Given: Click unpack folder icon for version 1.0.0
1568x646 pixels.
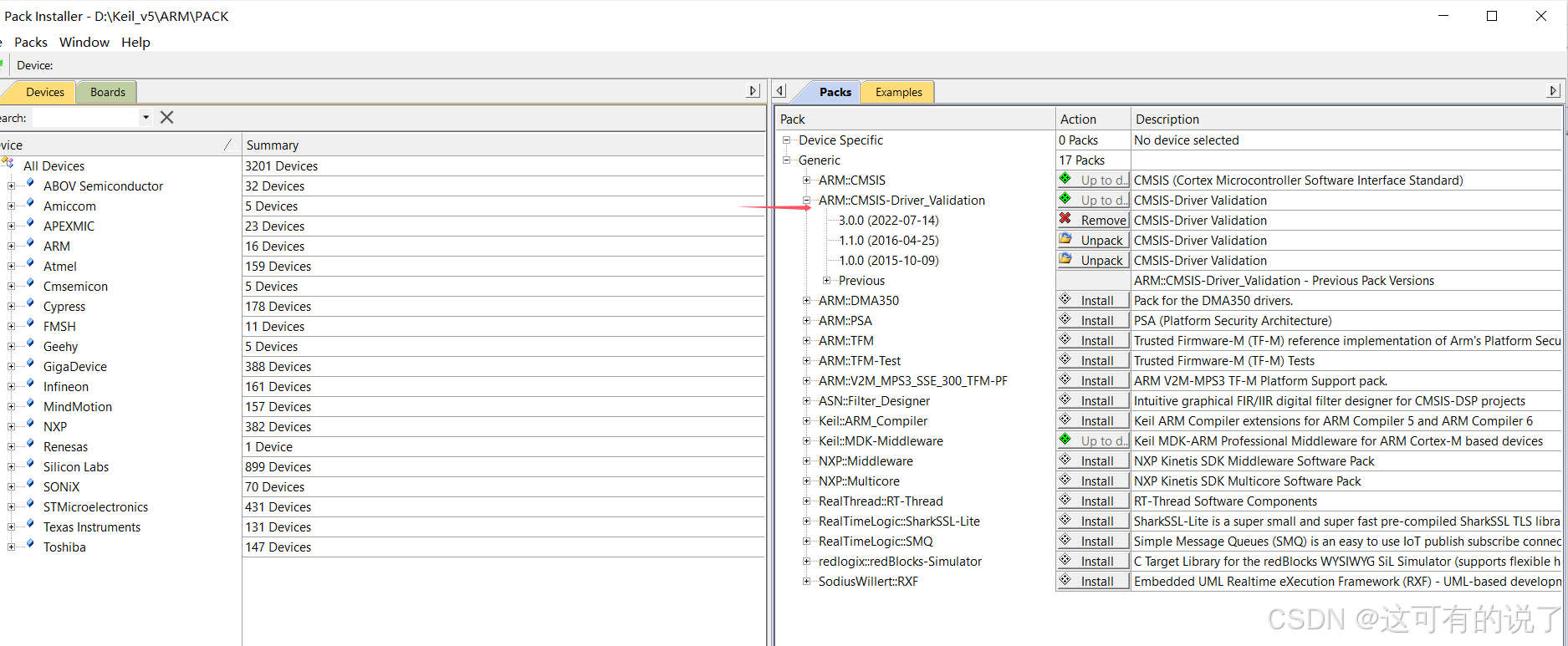Looking at the screenshot, I should pos(1065,259).
